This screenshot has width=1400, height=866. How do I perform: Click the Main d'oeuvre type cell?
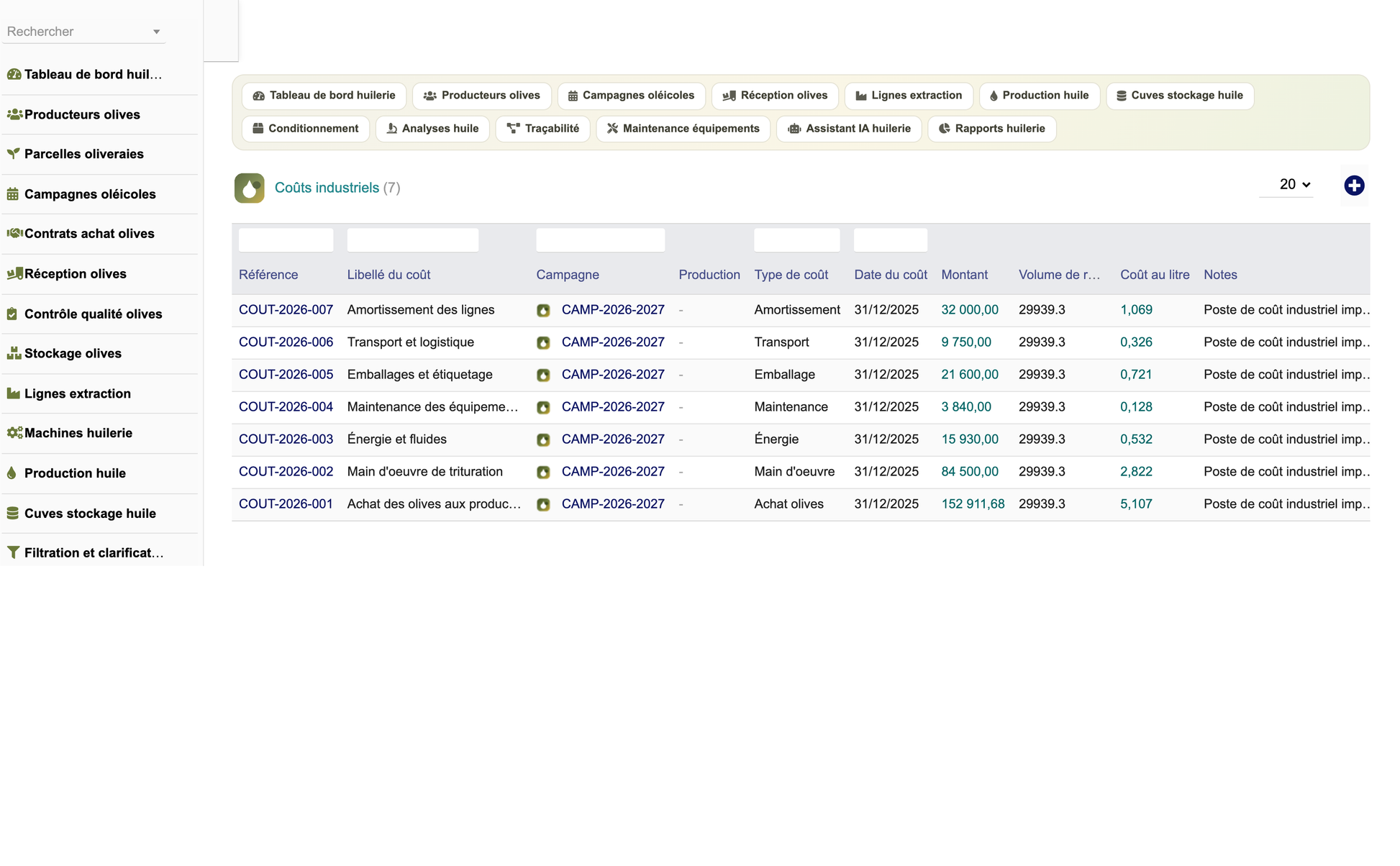794,472
